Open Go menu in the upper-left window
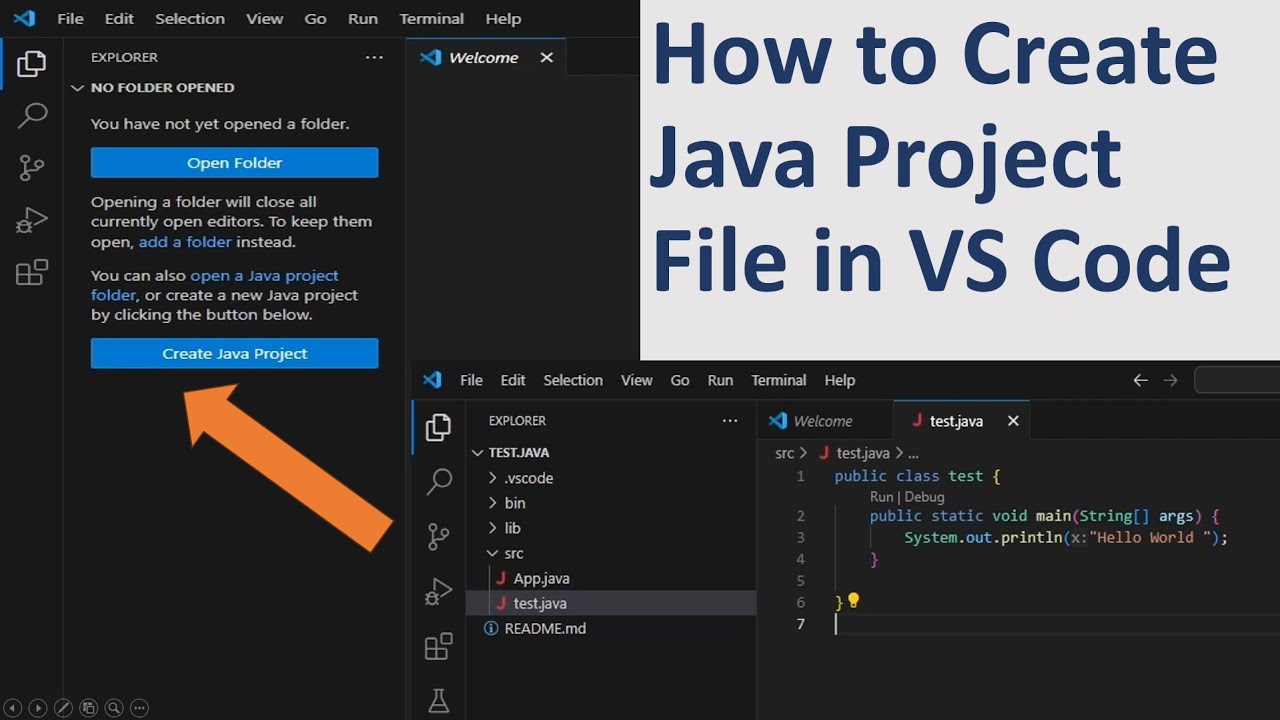Viewport: 1280px width, 720px height. (315, 18)
